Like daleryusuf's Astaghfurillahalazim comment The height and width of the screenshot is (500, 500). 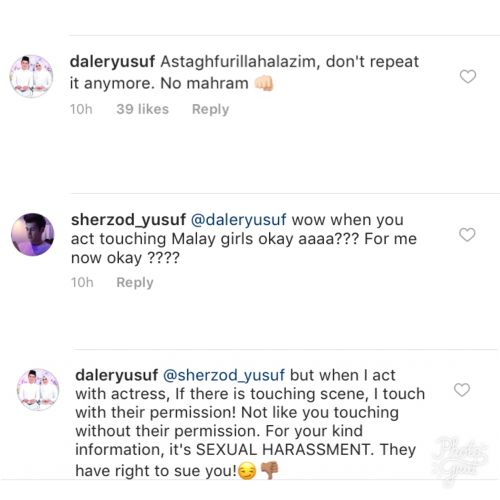click(468, 77)
